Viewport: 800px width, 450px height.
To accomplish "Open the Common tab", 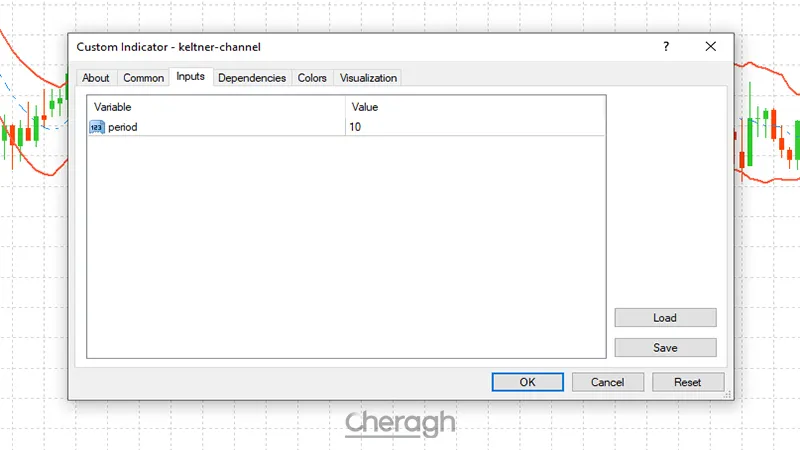I will 143,78.
